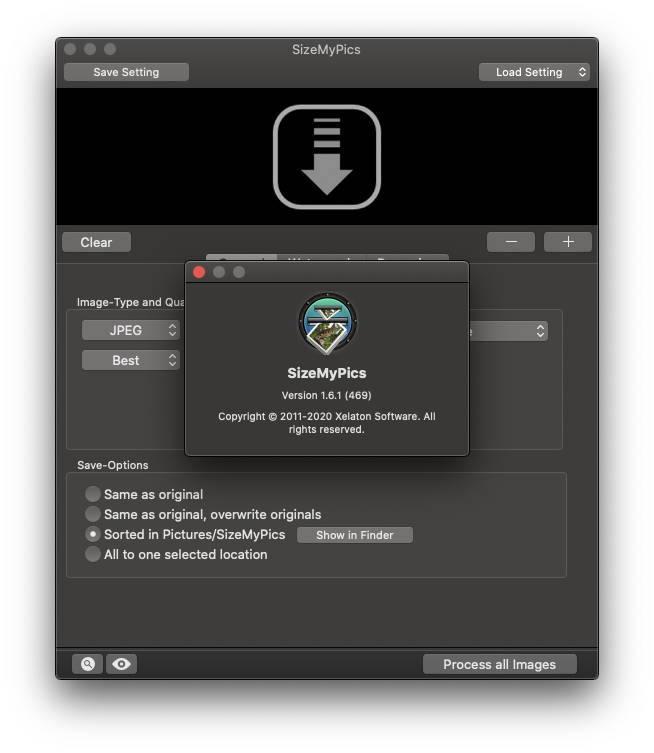Open the Best quality dropdown

coord(131,360)
